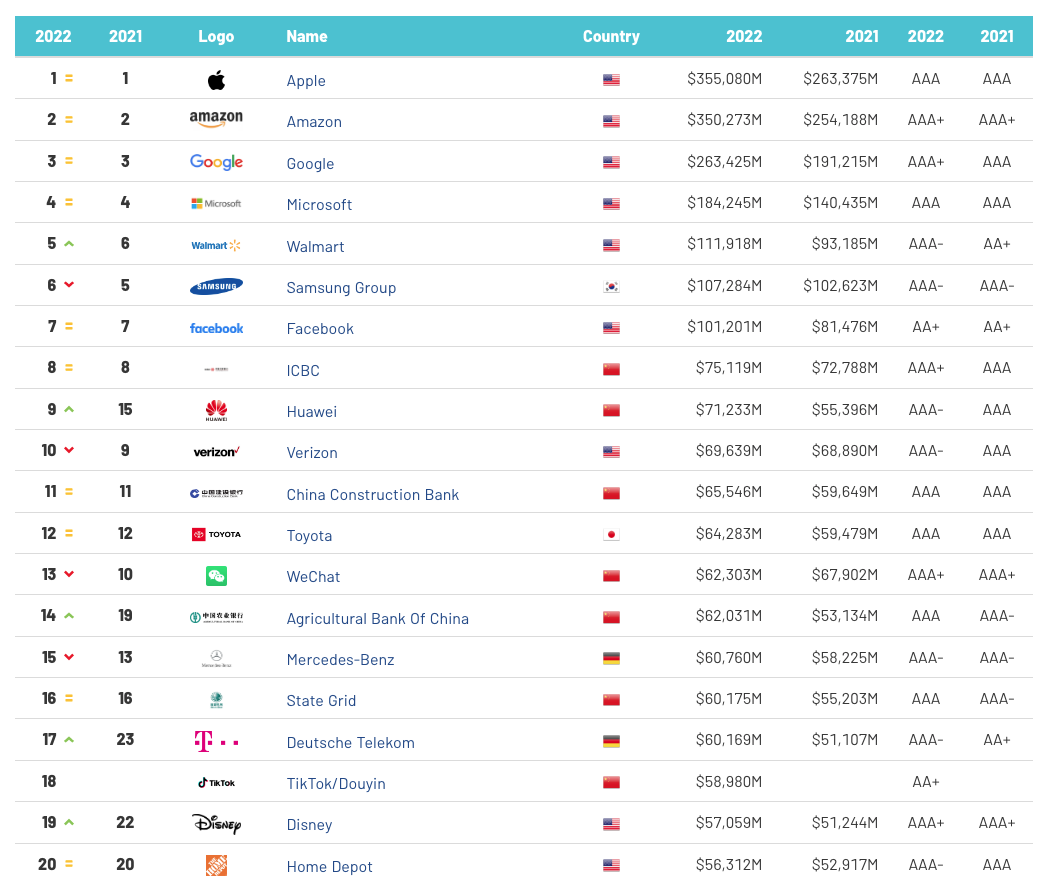Viewport: 1048px width, 883px height.
Task: Open the Huawei brand link
Action: (x=311, y=412)
